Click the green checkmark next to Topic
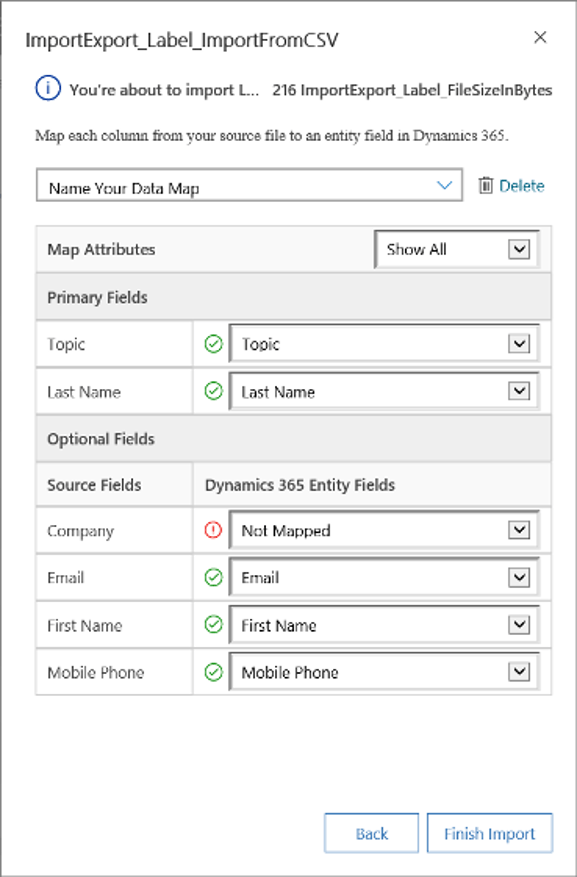 pos(211,343)
